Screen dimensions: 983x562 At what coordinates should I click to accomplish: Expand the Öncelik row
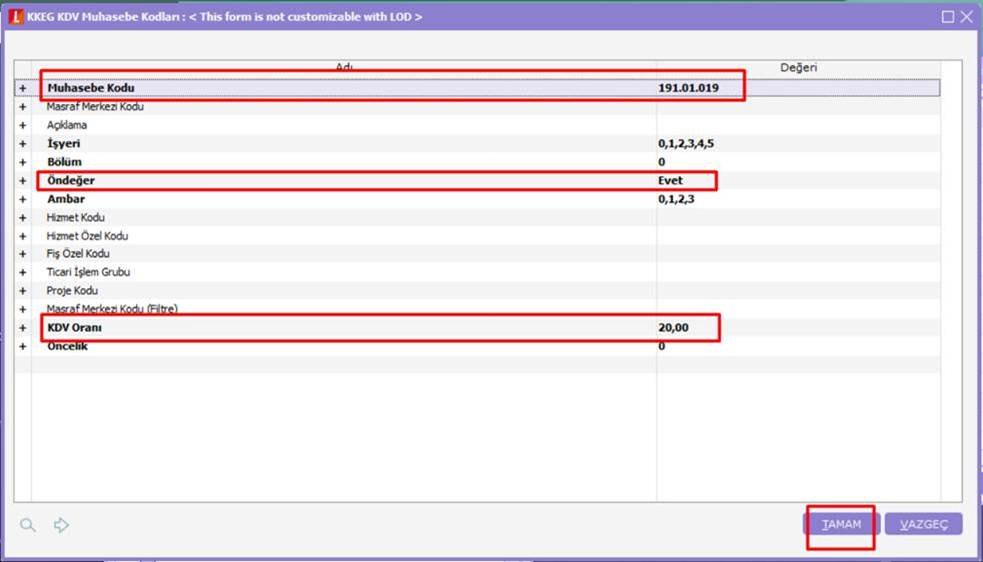point(23,346)
